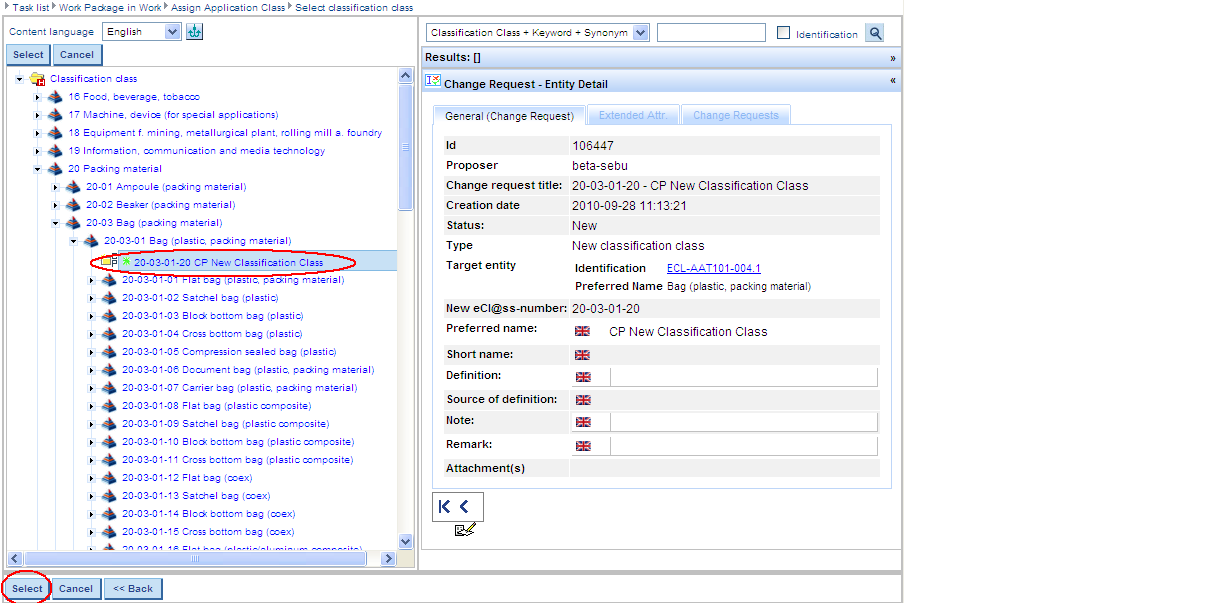Click the edit pencil icon below navigation arrows

point(464,529)
